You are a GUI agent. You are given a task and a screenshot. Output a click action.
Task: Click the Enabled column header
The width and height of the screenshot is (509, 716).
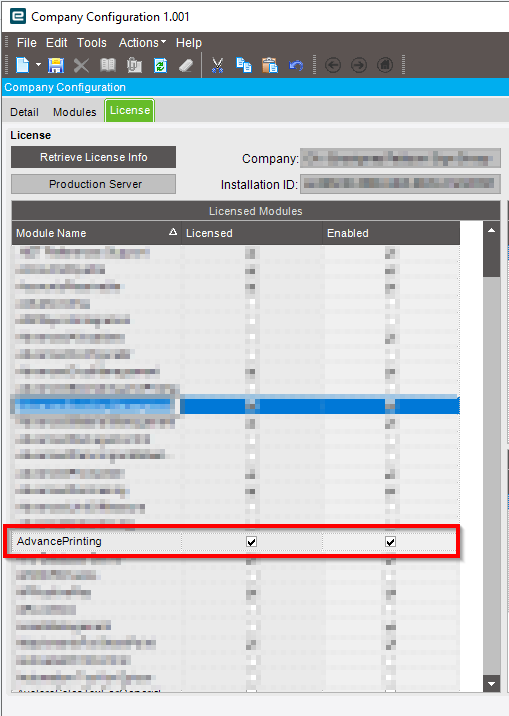coord(391,233)
